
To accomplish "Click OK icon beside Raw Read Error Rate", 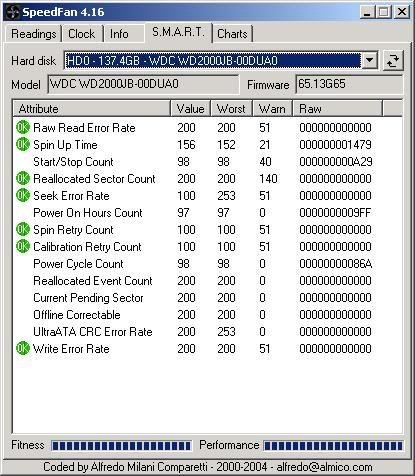I will [23, 127].
